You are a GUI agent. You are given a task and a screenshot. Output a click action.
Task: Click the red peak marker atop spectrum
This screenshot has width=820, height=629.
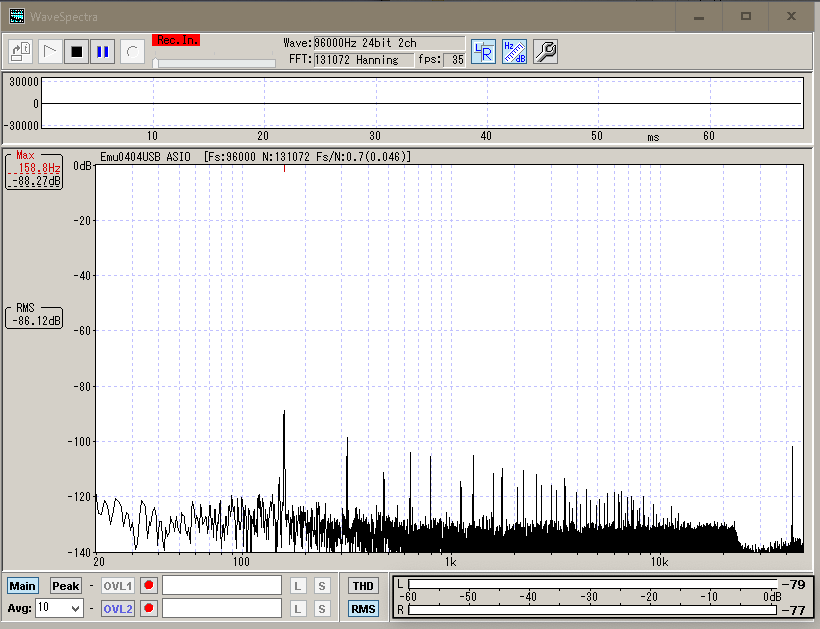pos(284,168)
